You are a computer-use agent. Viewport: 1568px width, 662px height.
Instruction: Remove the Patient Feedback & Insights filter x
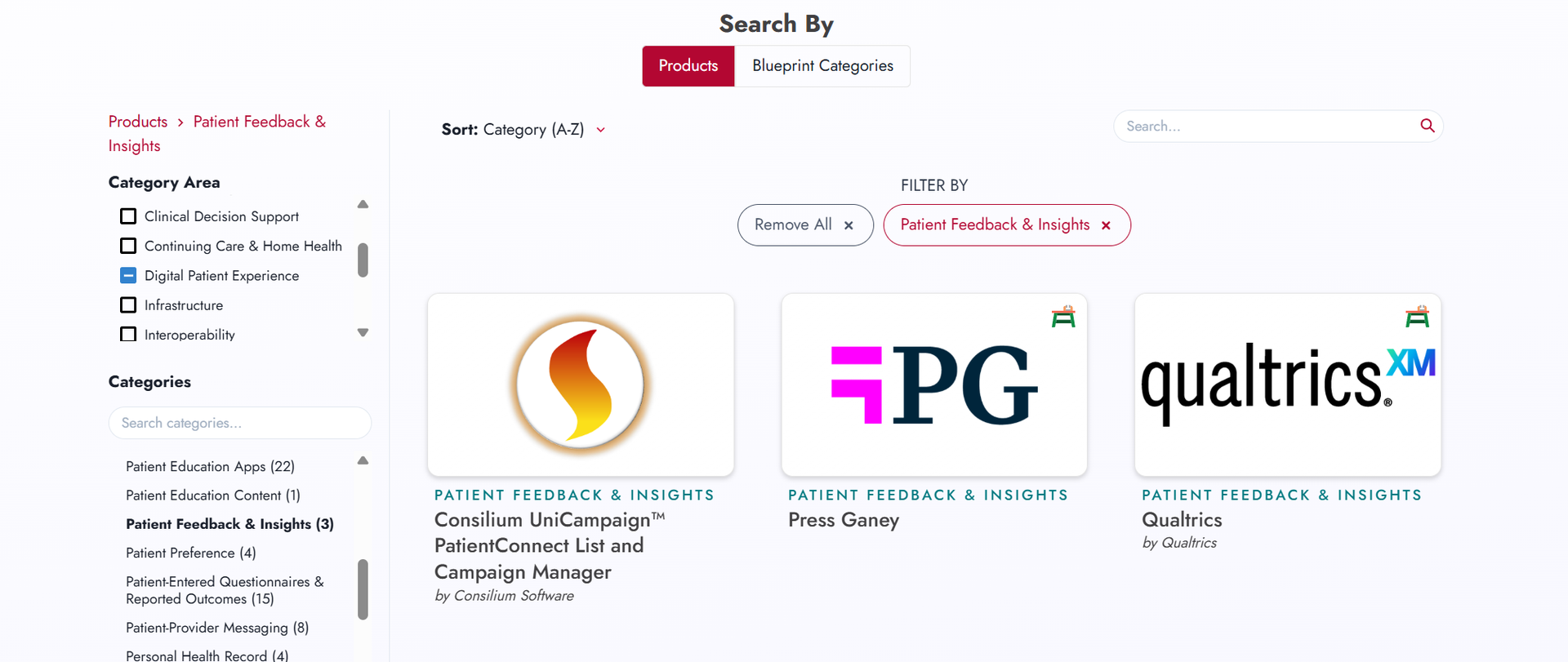coord(1106,225)
